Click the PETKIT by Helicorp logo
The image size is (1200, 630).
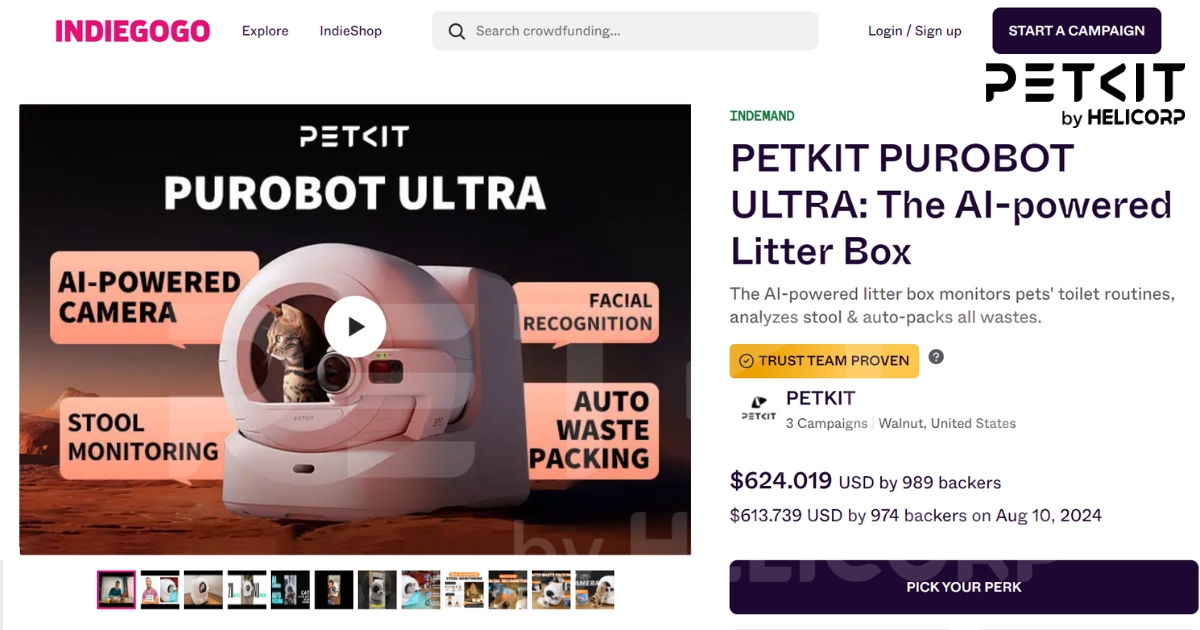coord(1084,95)
